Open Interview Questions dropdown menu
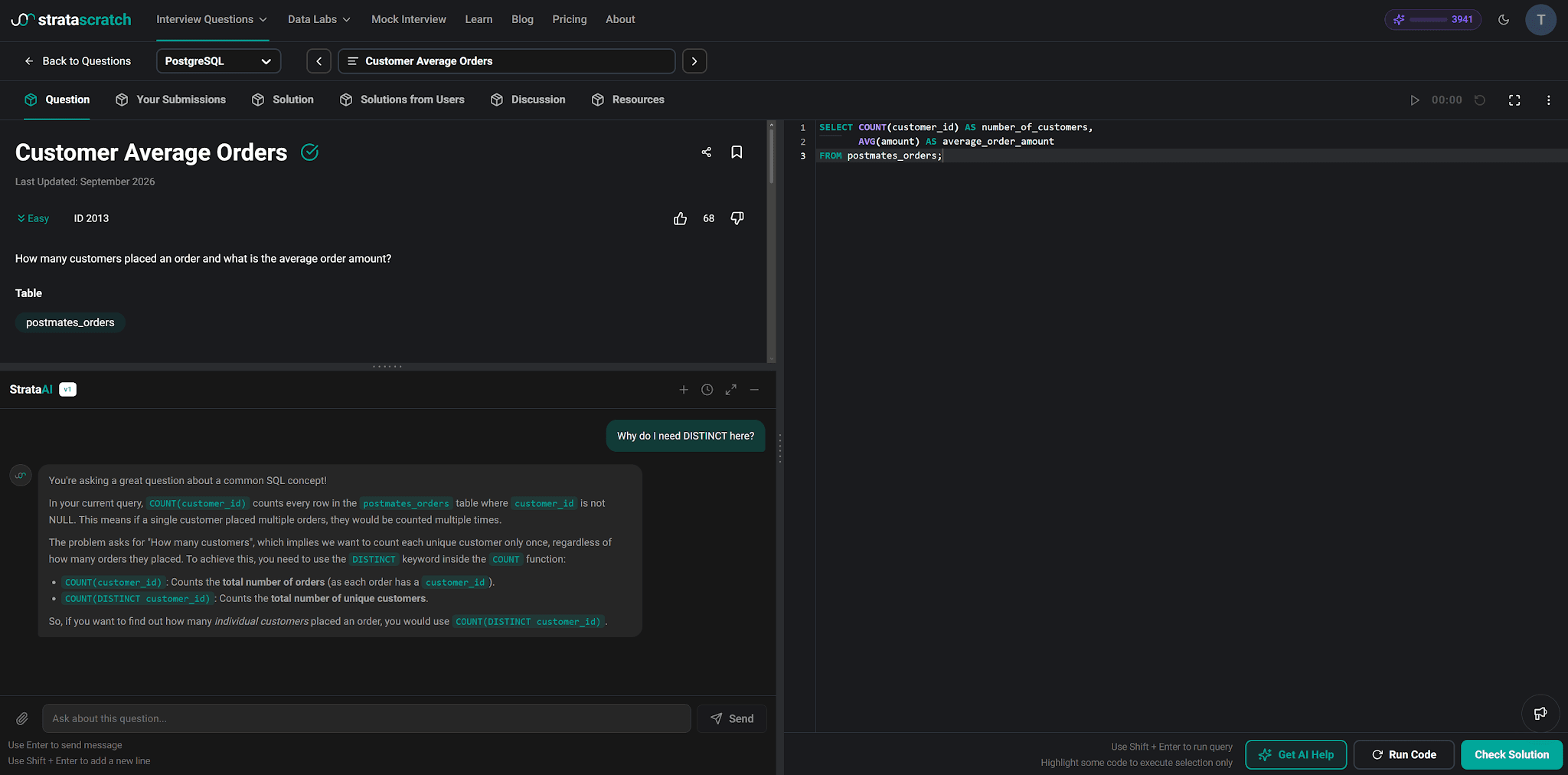The height and width of the screenshot is (775, 1568). [x=212, y=19]
